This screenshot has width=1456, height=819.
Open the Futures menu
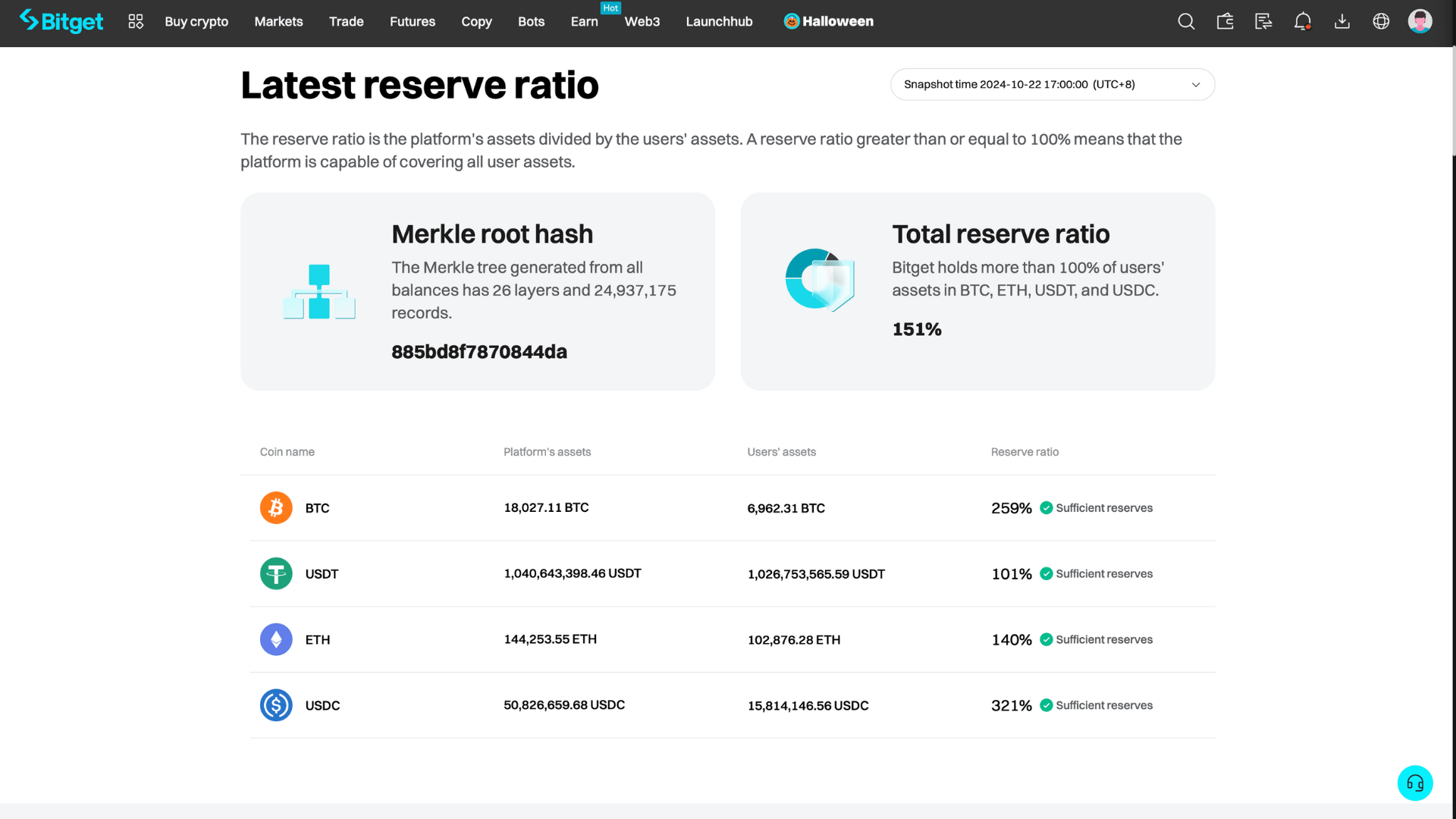(x=412, y=21)
